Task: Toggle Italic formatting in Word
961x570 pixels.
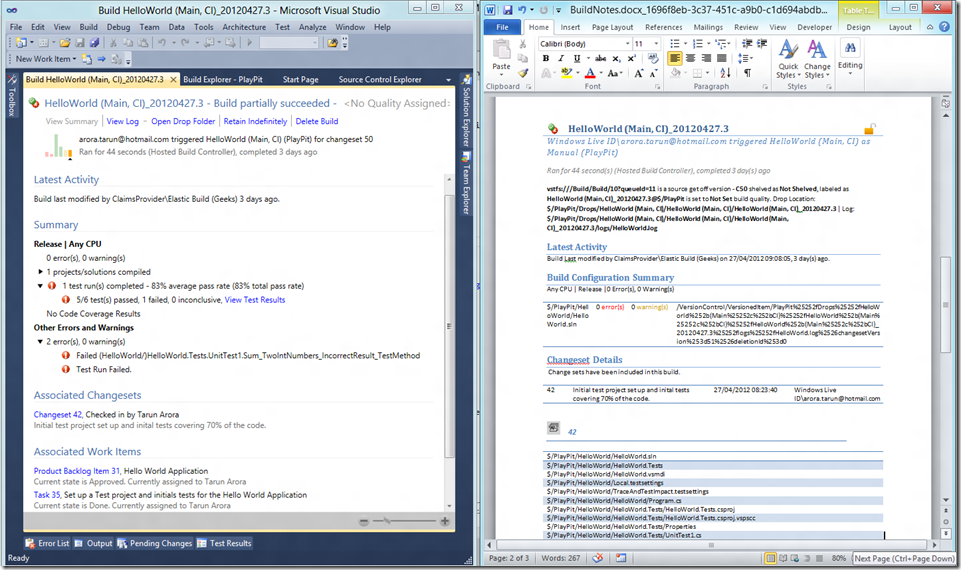Action: coord(561,58)
